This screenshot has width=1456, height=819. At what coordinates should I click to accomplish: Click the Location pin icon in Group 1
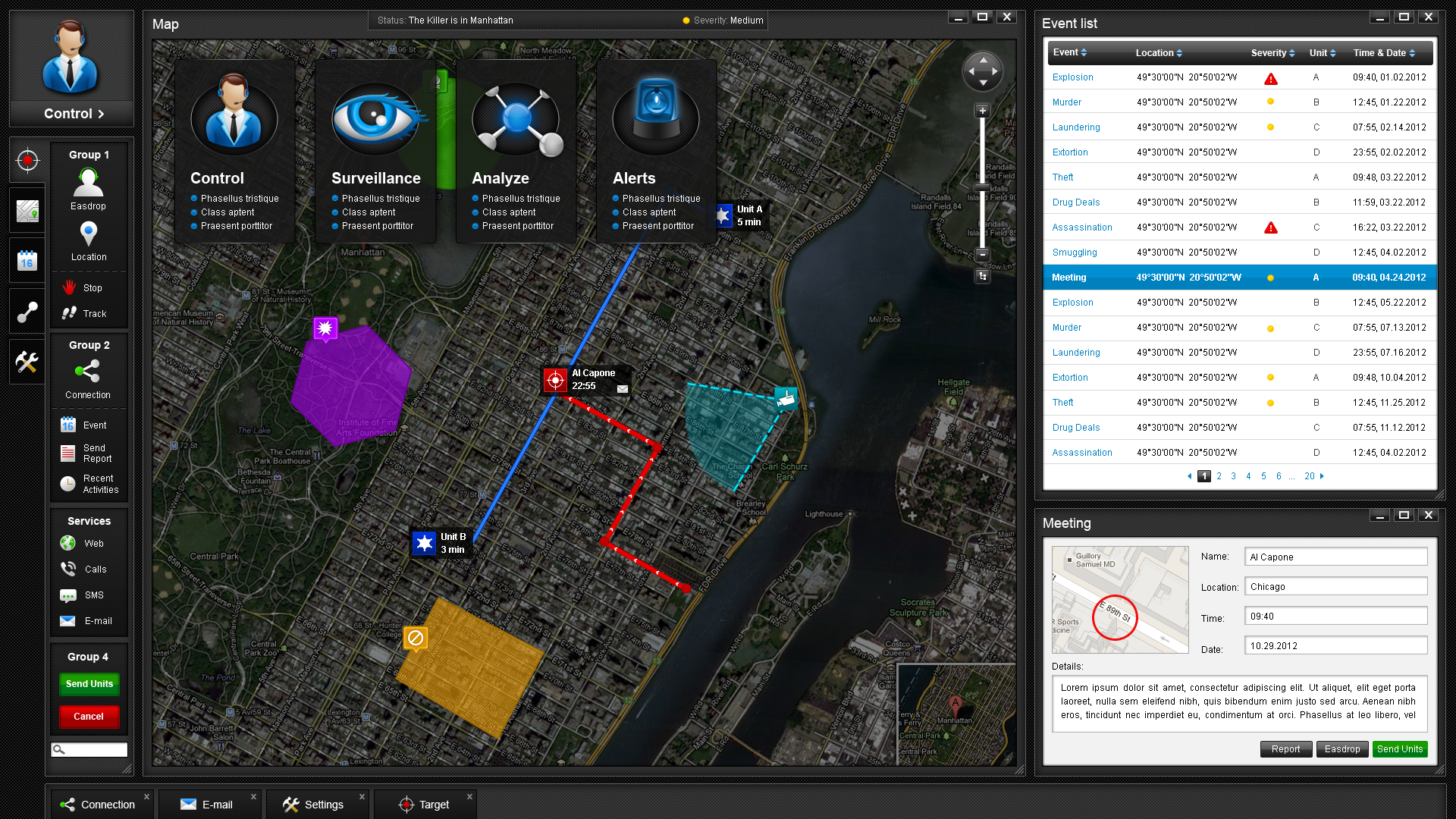[89, 234]
